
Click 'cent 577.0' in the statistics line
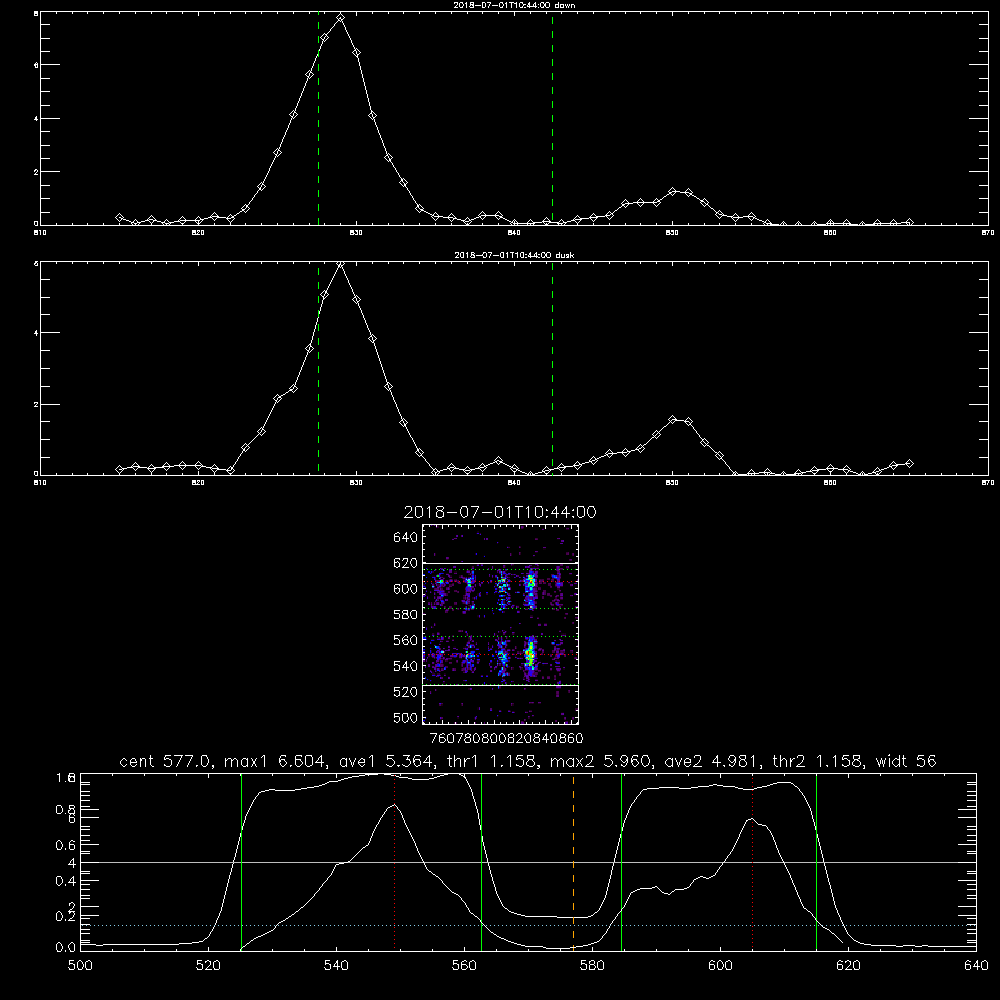[166, 761]
